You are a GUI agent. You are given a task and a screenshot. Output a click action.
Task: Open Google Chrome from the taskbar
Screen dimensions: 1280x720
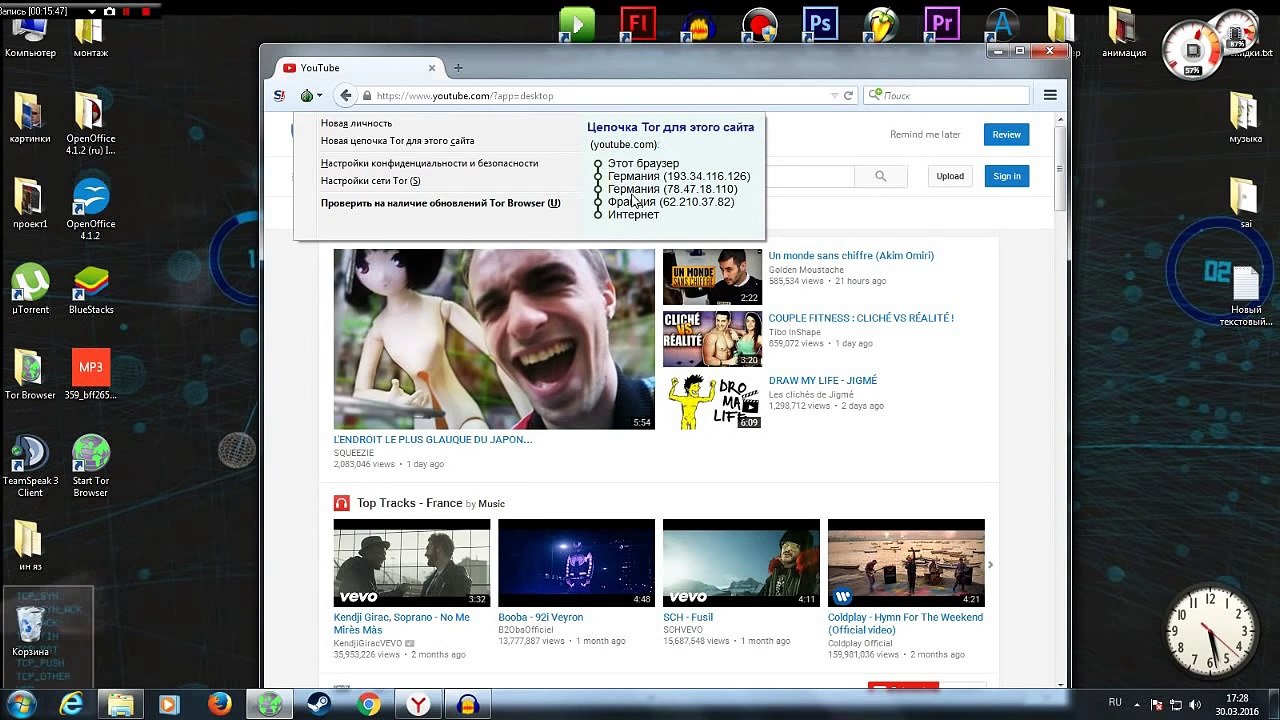(x=369, y=704)
